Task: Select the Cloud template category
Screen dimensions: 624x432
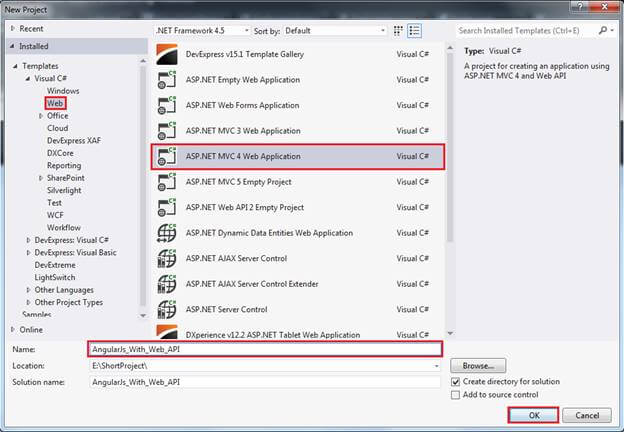Action: point(57,128)
